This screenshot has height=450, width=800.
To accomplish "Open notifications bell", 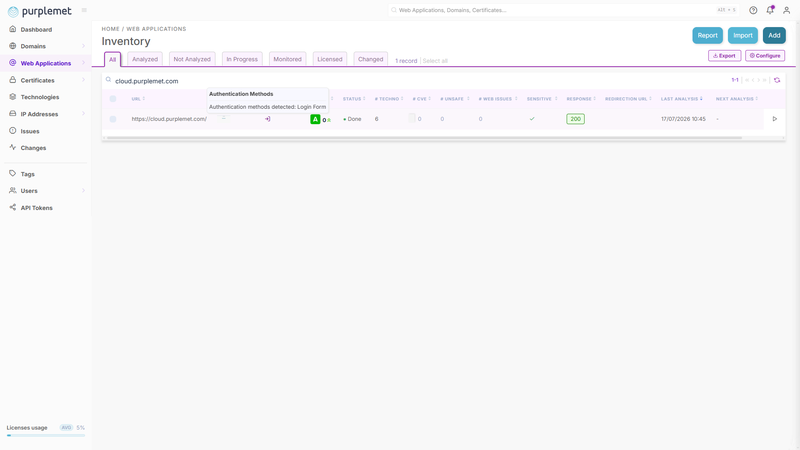I will coord(770,10).
